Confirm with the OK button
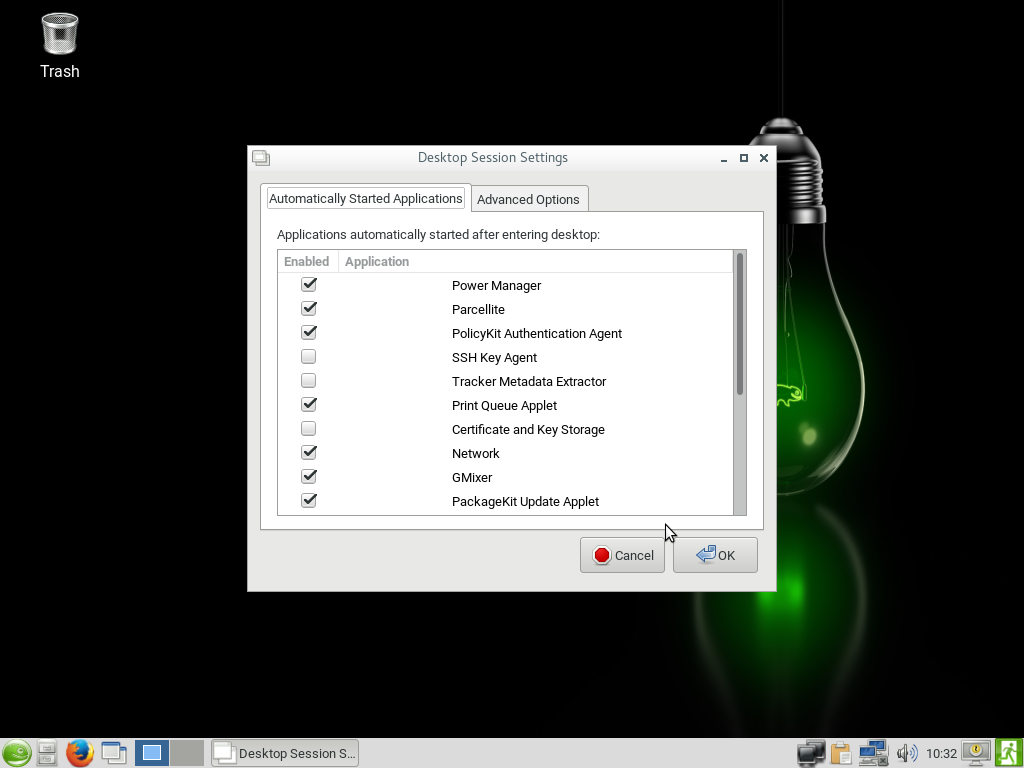The height and width of the screenshot is (768, 1024). pos(715,555)
